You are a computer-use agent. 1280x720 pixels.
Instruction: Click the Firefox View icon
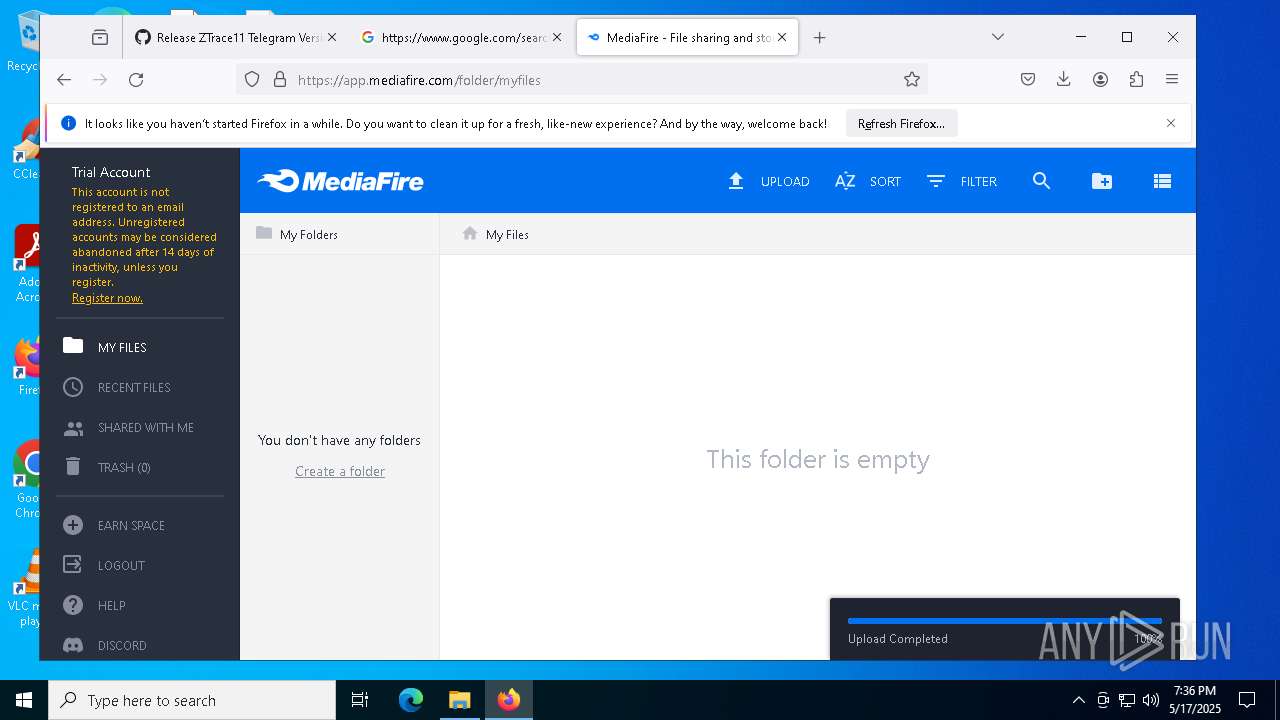pyautogui.click(x=100, y=38)
